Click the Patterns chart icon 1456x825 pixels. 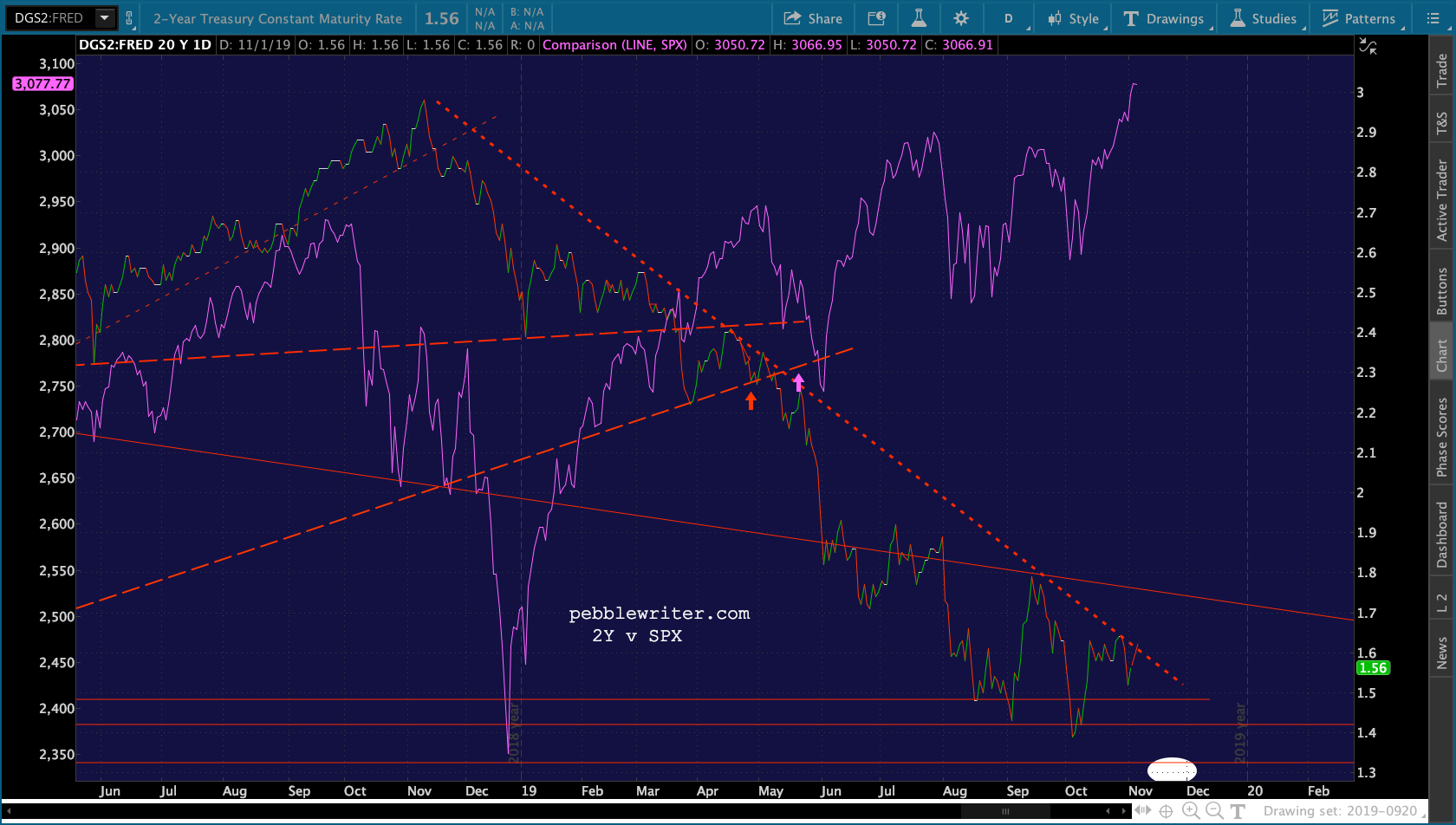click(1330, 18)
